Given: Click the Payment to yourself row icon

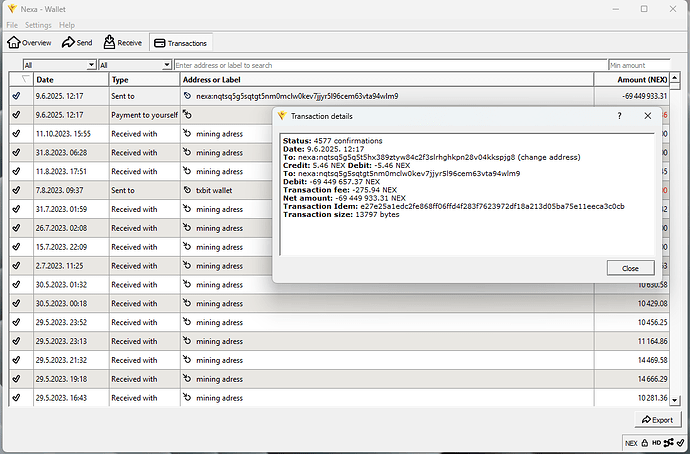Looking at the screenshot, I should (187, 114).
